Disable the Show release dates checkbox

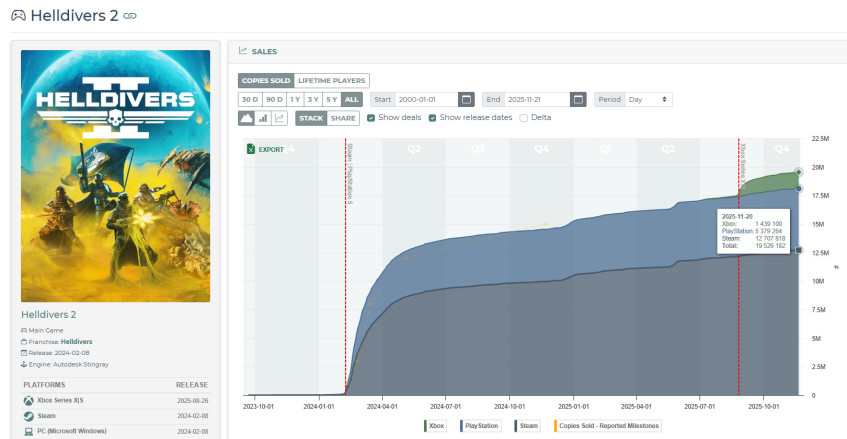click(432, 118)
